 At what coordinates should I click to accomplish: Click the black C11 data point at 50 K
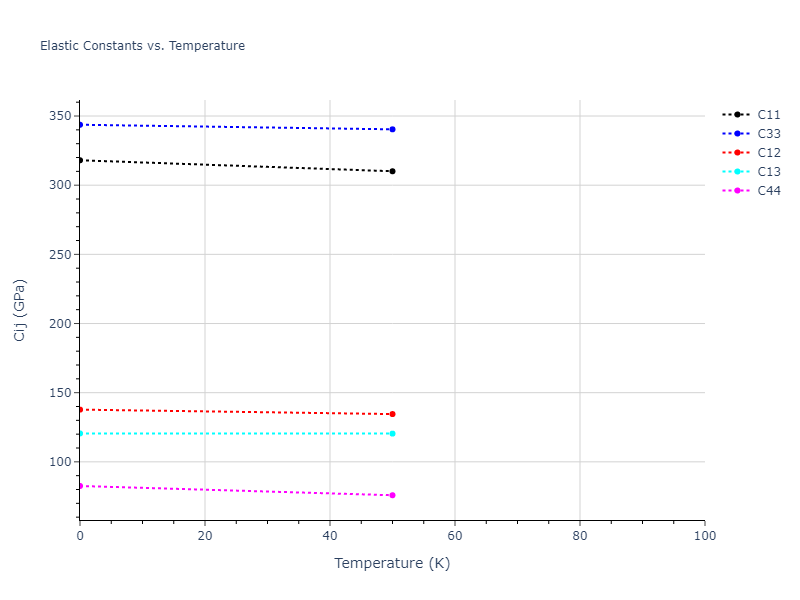[392, 171]
